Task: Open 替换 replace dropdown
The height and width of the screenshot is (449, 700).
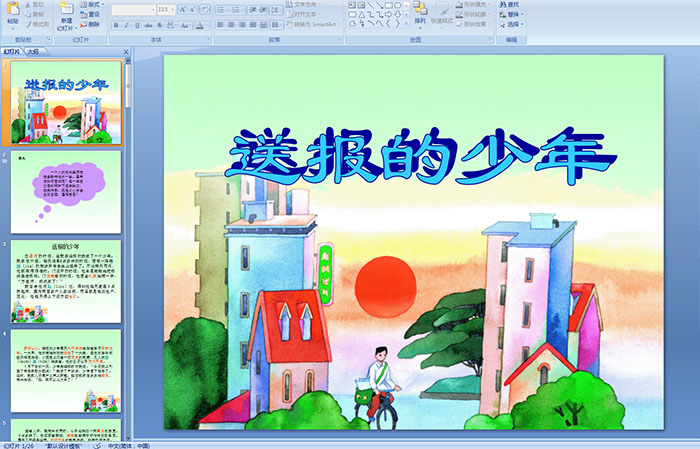Action: pyautogui.click(x=511, y=14)
